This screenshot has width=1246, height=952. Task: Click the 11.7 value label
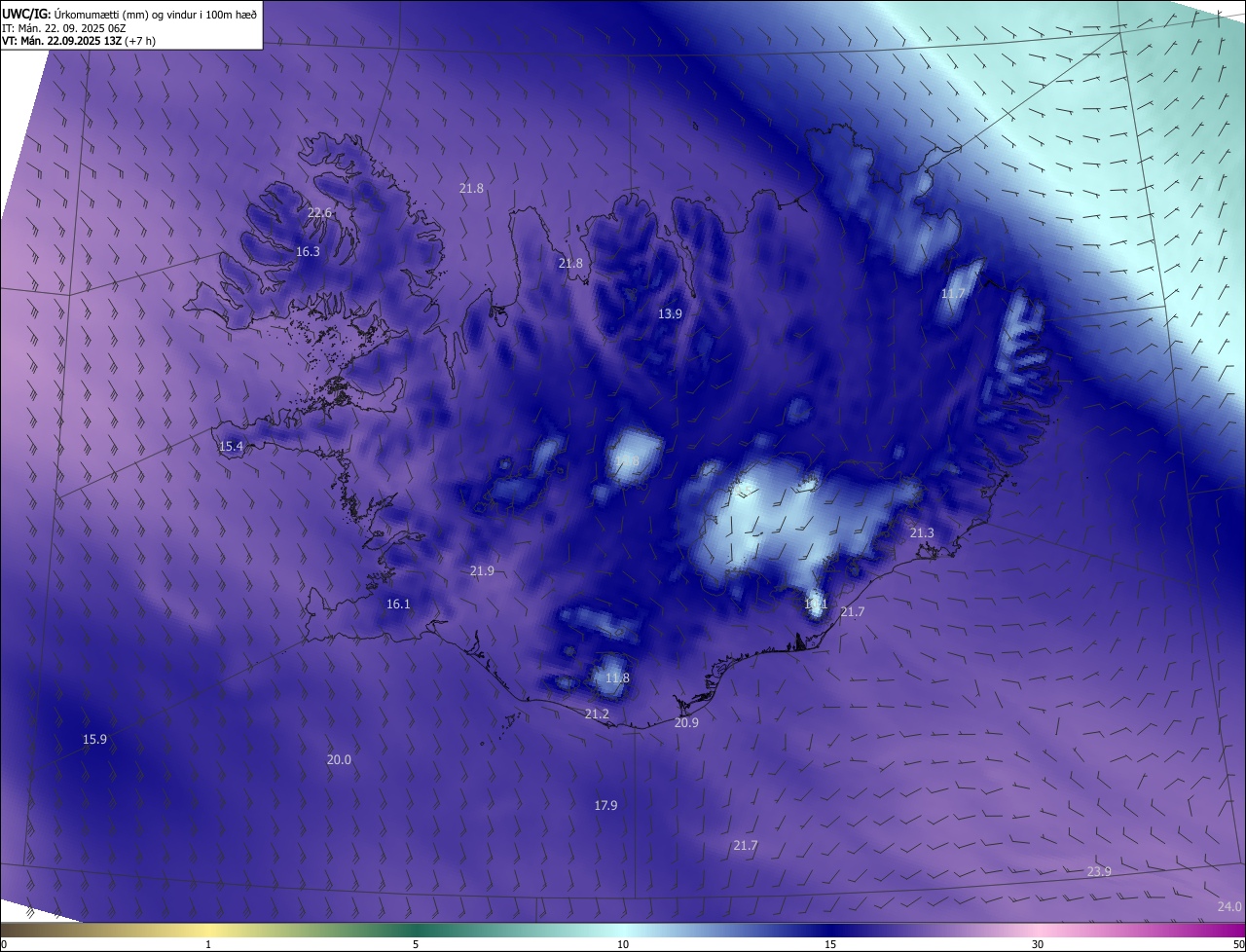pos(954,293)
